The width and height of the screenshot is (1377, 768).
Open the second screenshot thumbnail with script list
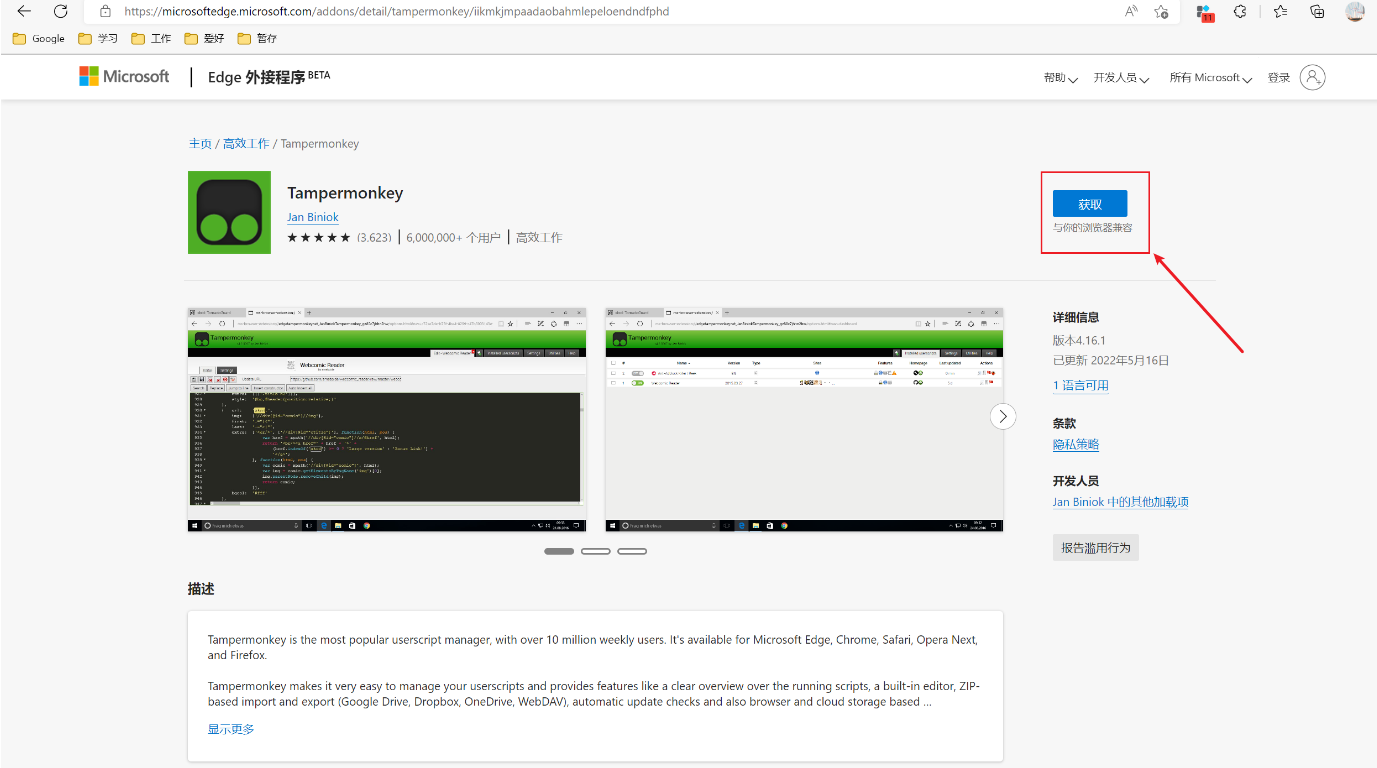(804, 419)
